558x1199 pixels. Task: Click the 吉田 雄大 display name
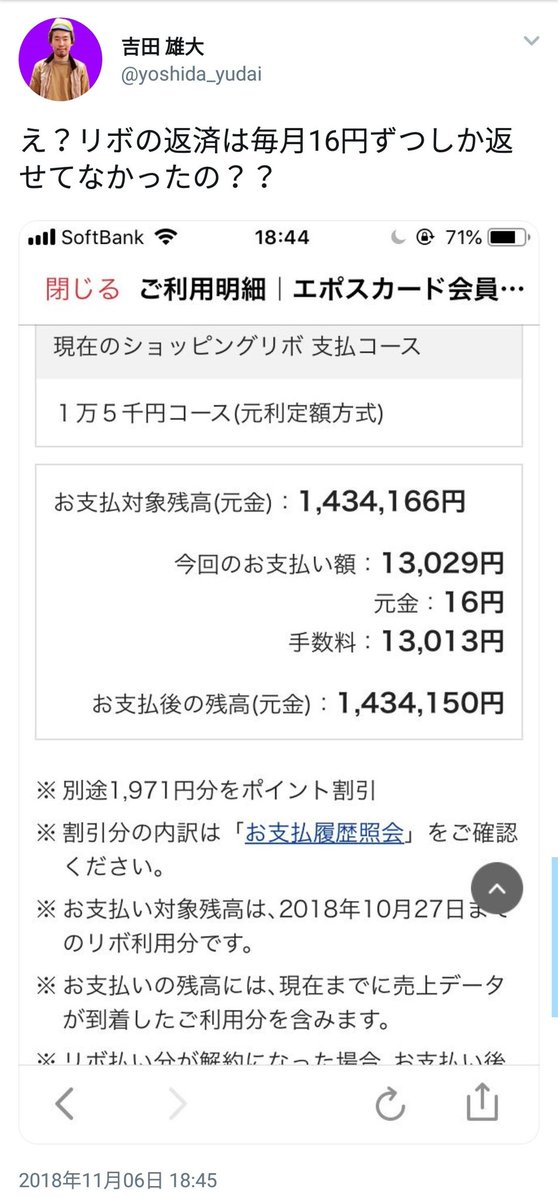click(163, 47)
